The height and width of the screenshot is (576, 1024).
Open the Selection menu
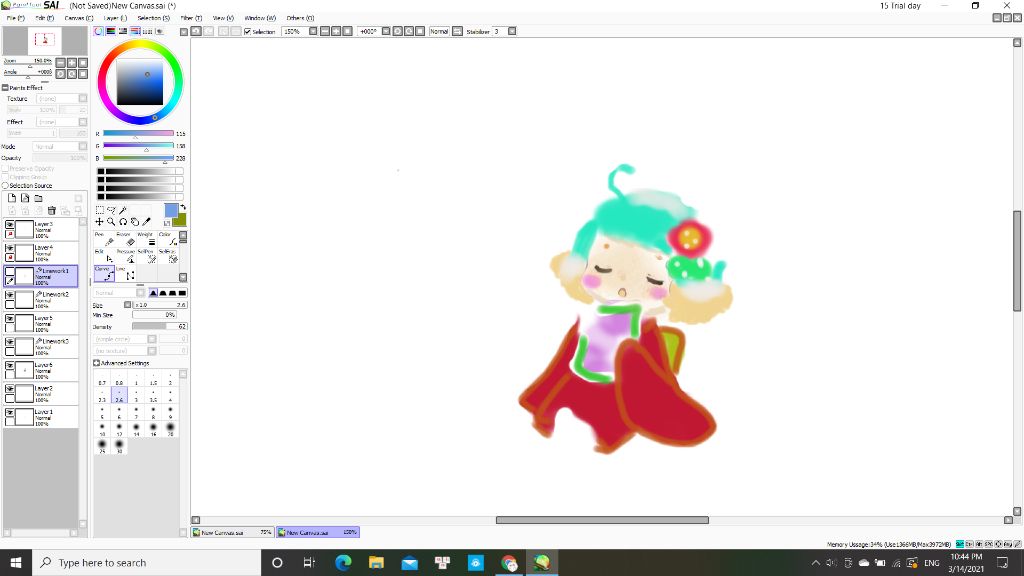(x=153, y=18)
